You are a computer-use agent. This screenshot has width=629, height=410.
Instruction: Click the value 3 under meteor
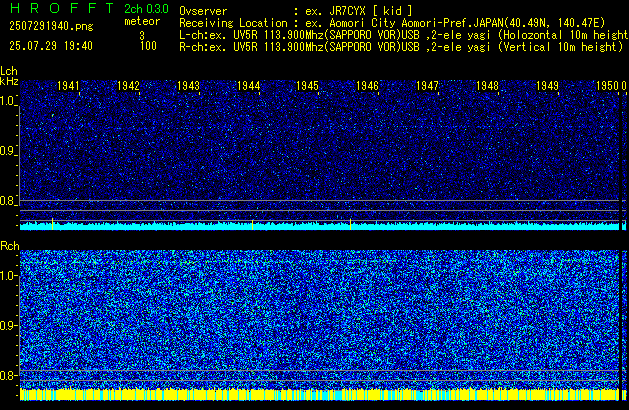(142, 35)
